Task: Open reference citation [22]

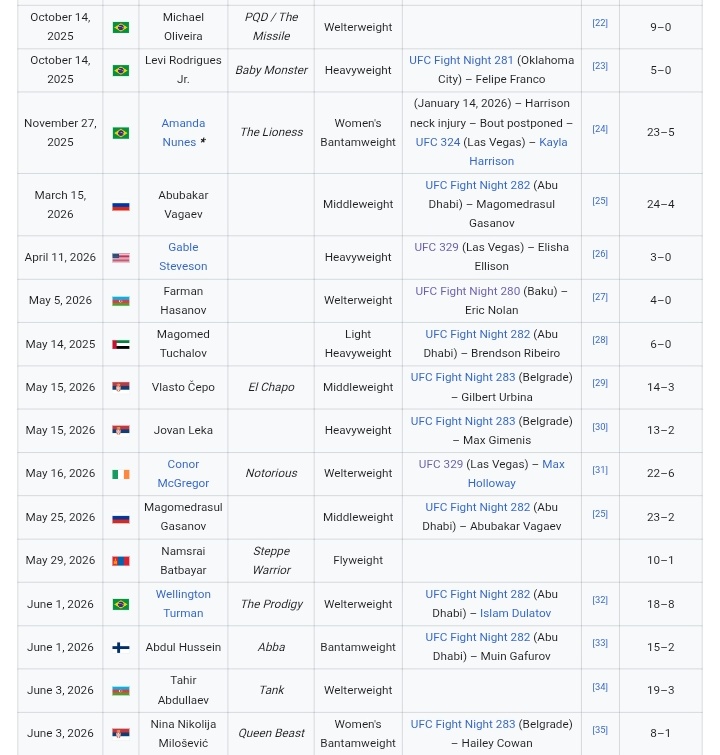Action: tap(600, 23)
